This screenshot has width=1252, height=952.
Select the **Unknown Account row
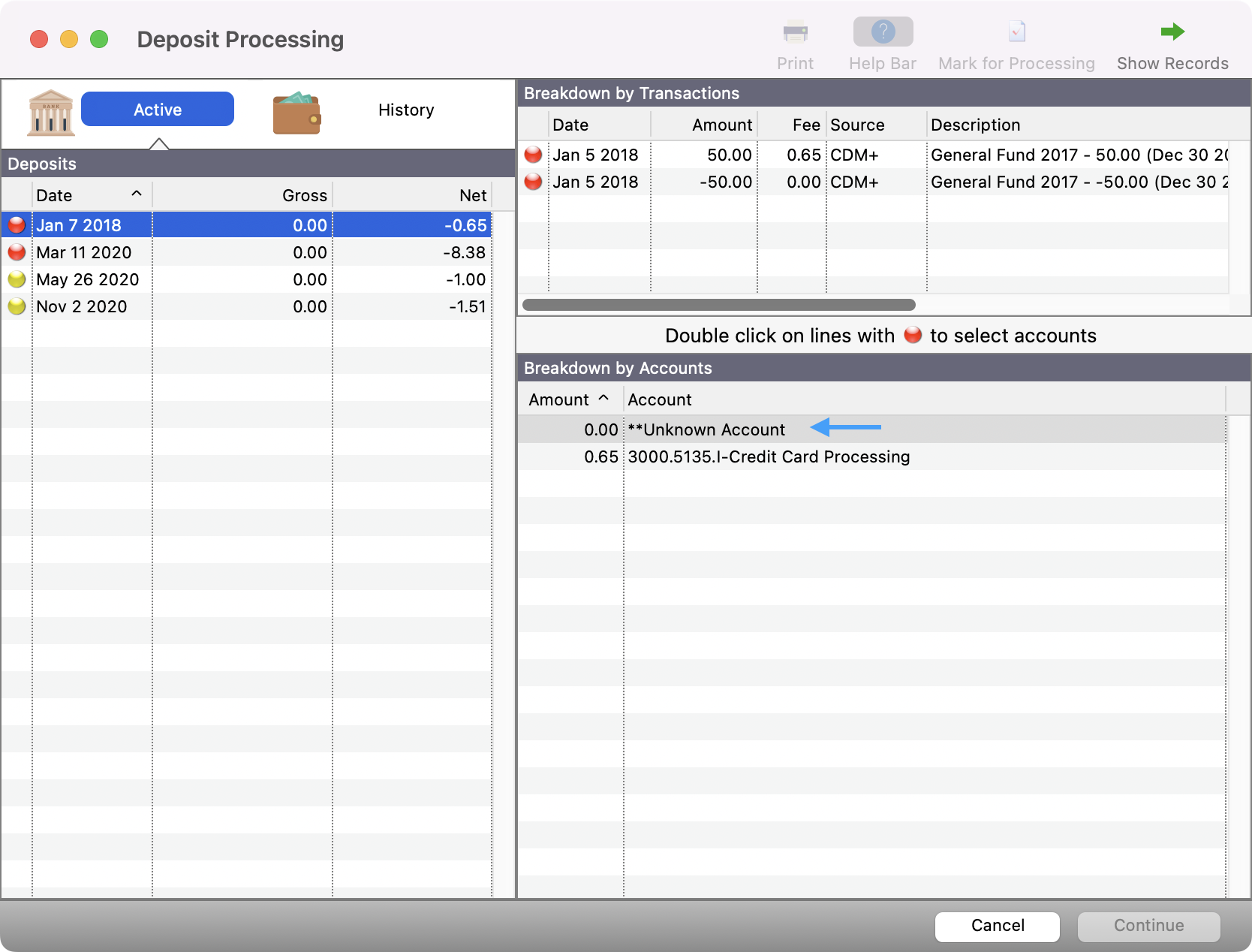pos(706,429)
